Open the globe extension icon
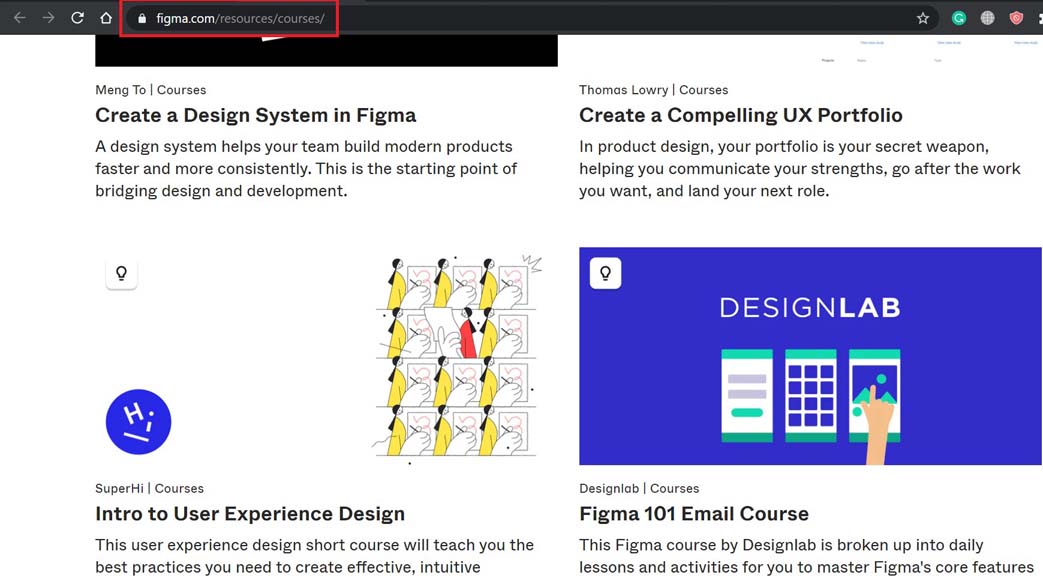Image resolution: width=1043 pixels, height=581 pixels. pyautogui.click(x=988, y=19)
